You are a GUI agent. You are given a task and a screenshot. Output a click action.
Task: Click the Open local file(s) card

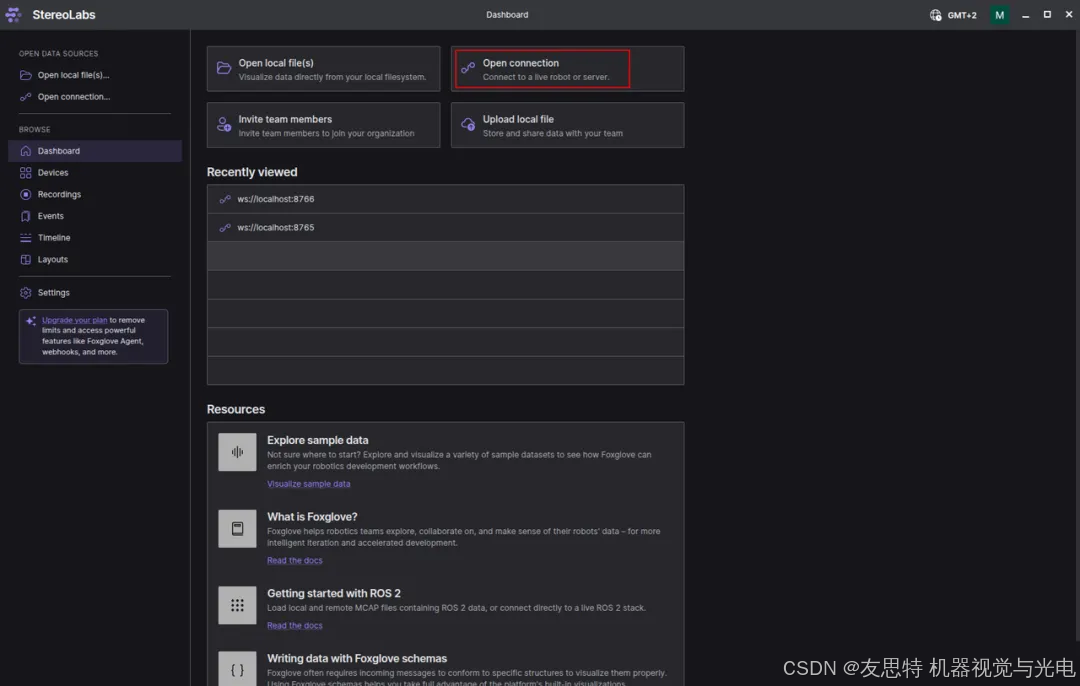[x=323, y=69]
